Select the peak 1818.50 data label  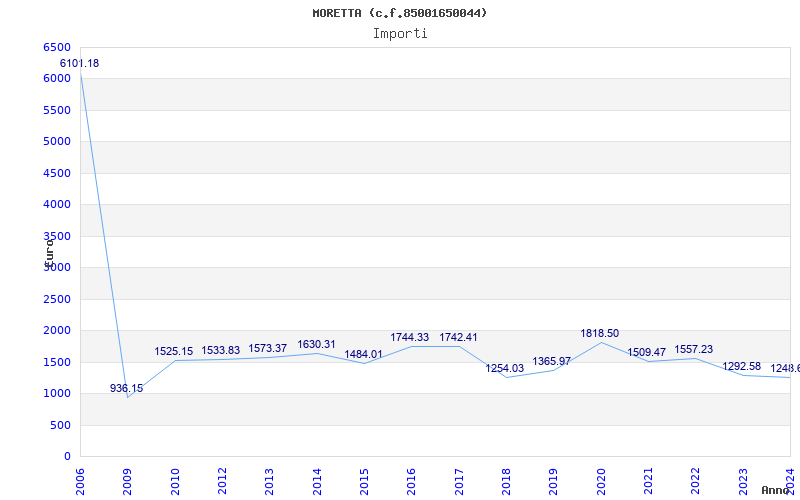[599, 333]
